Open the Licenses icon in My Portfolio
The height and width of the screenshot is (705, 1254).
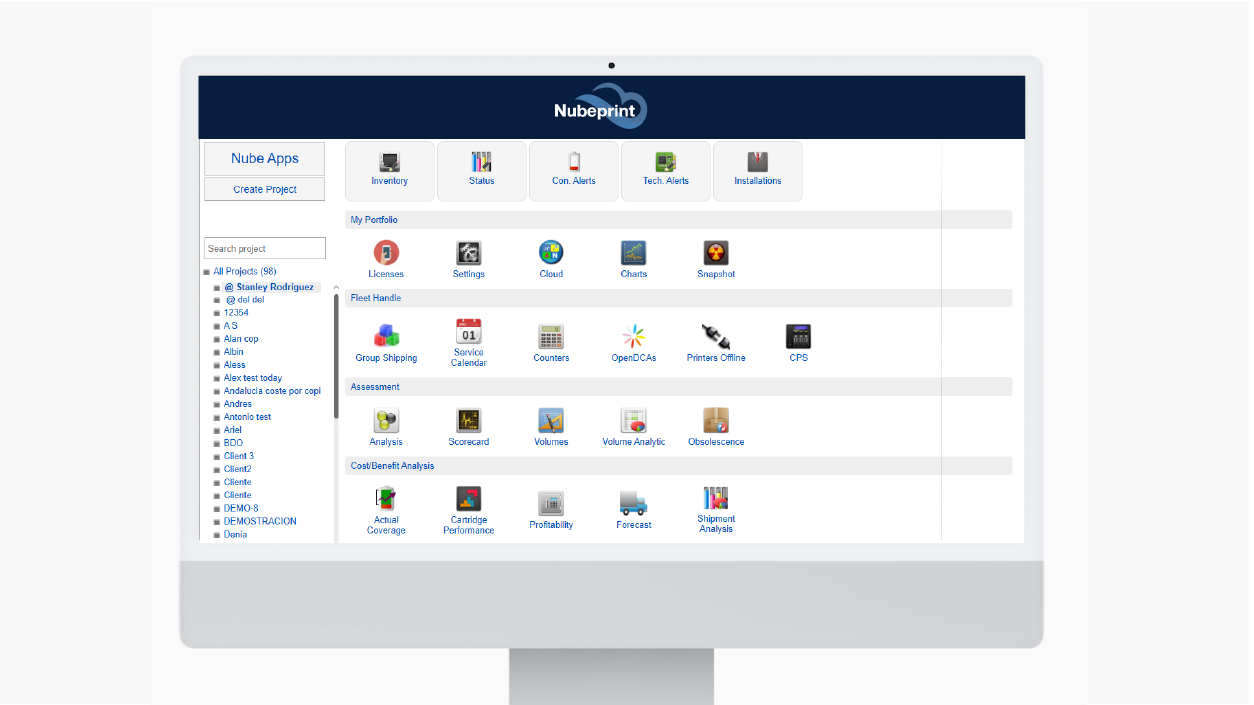click(x=386, y=253)
